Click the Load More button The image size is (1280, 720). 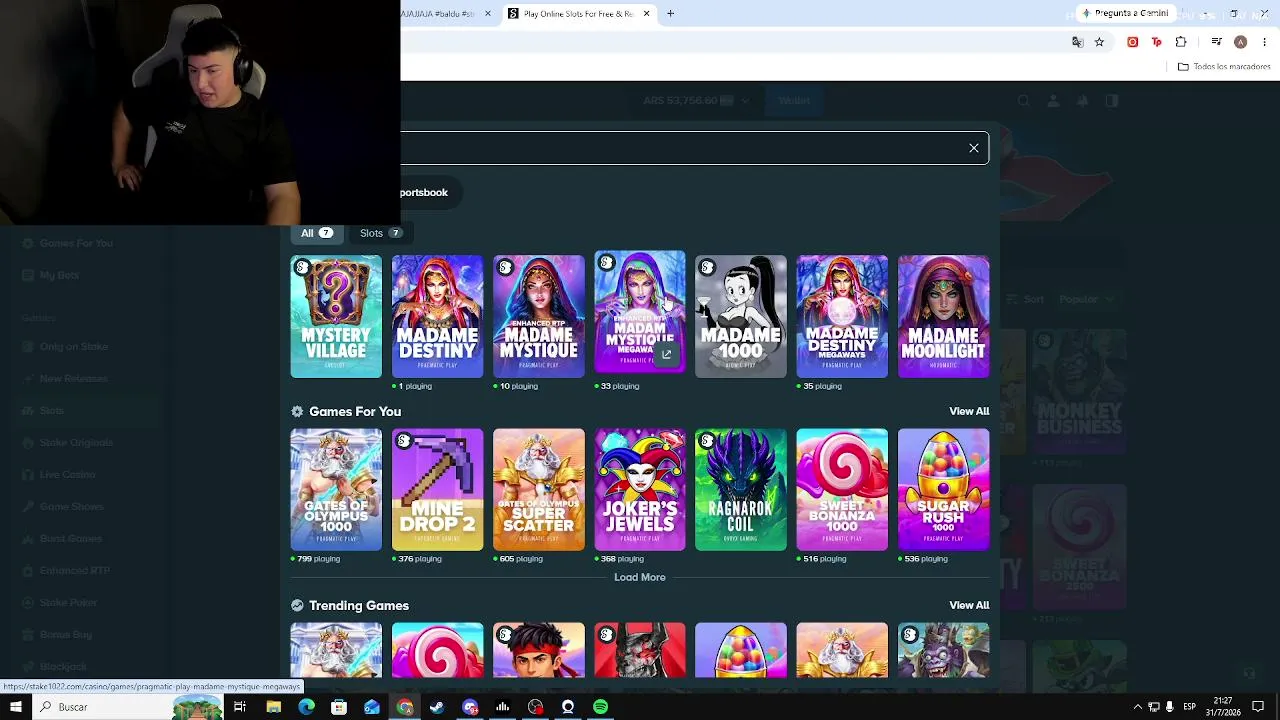pyautogui.click(x=640, y=577)
